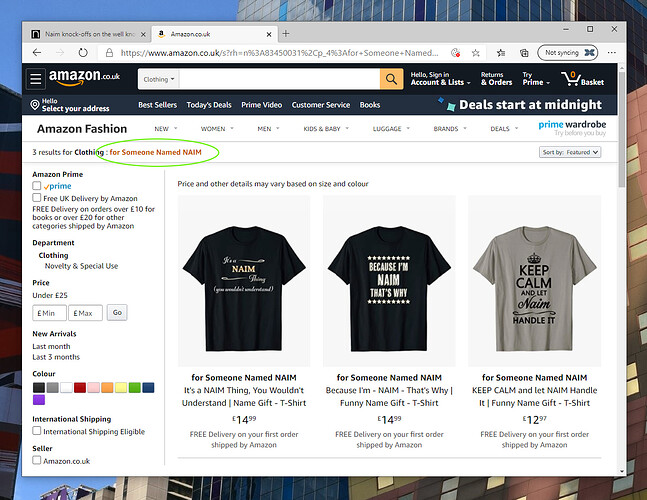Select the purple colour swatch
This screenshot has height=500, width=647.
coord(39,399)
